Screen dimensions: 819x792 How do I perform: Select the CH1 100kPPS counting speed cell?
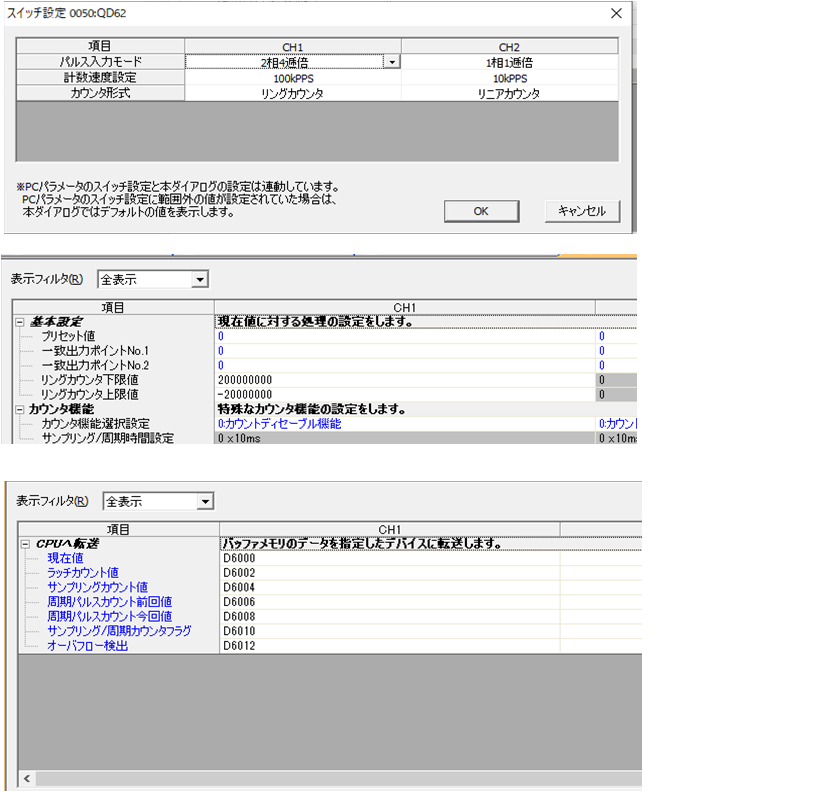(293, 78)
